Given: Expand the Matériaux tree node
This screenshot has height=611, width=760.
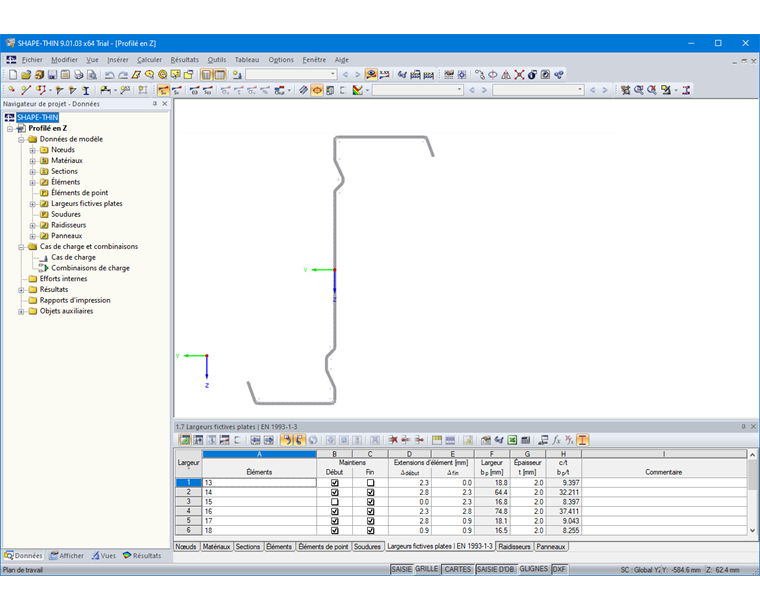Looking at the screenshot, I should pyautogui.click(x=32, y=161).
